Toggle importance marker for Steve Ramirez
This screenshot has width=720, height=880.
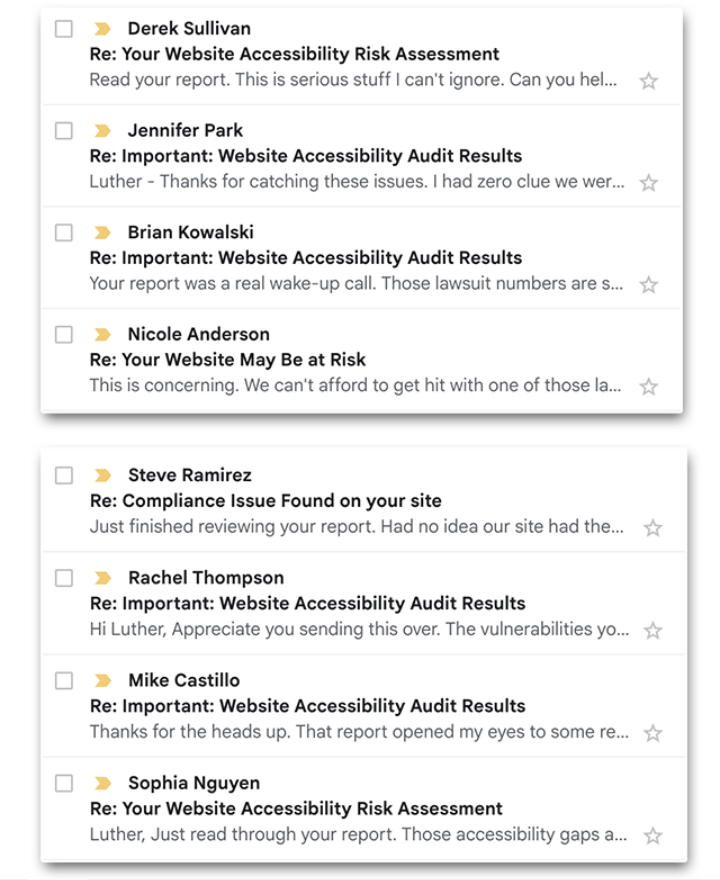tap(102, 476)
